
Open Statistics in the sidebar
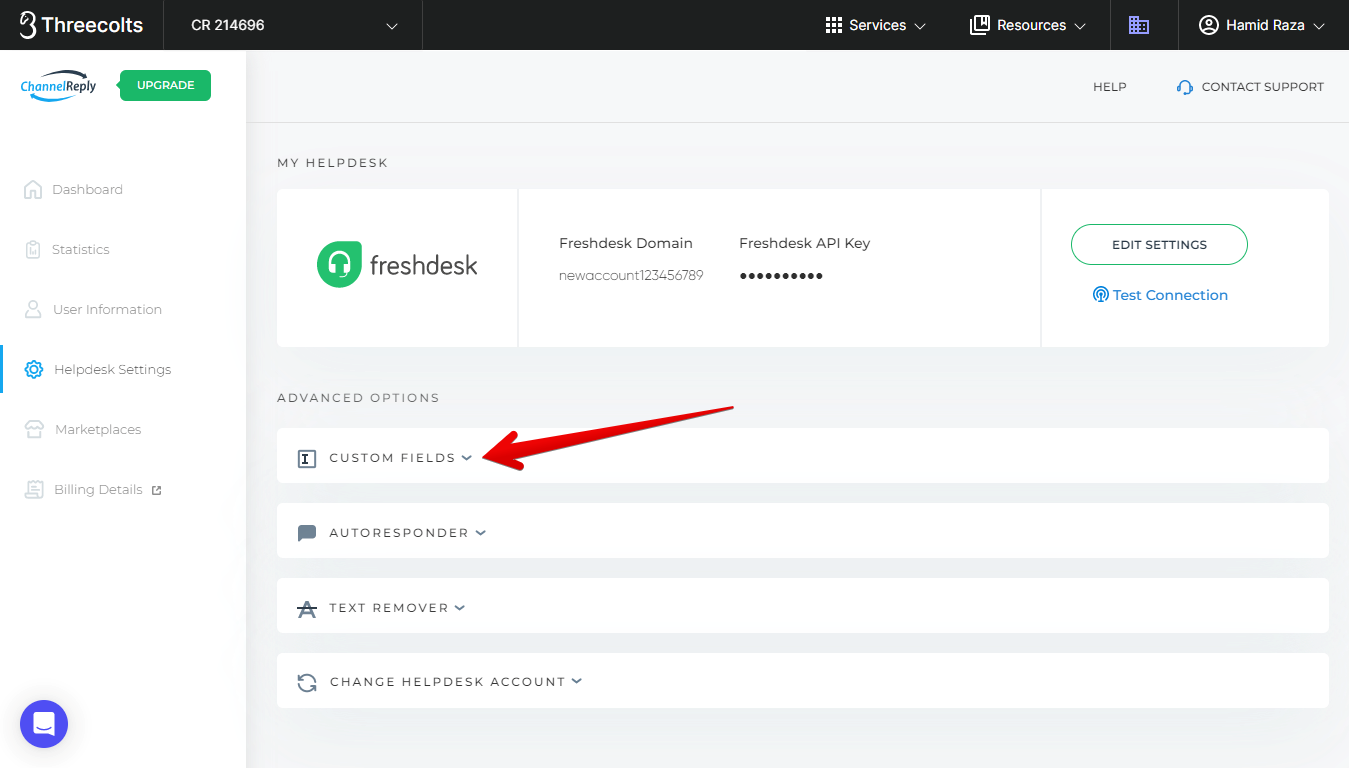pyautogui.click(x=81, y=249)
